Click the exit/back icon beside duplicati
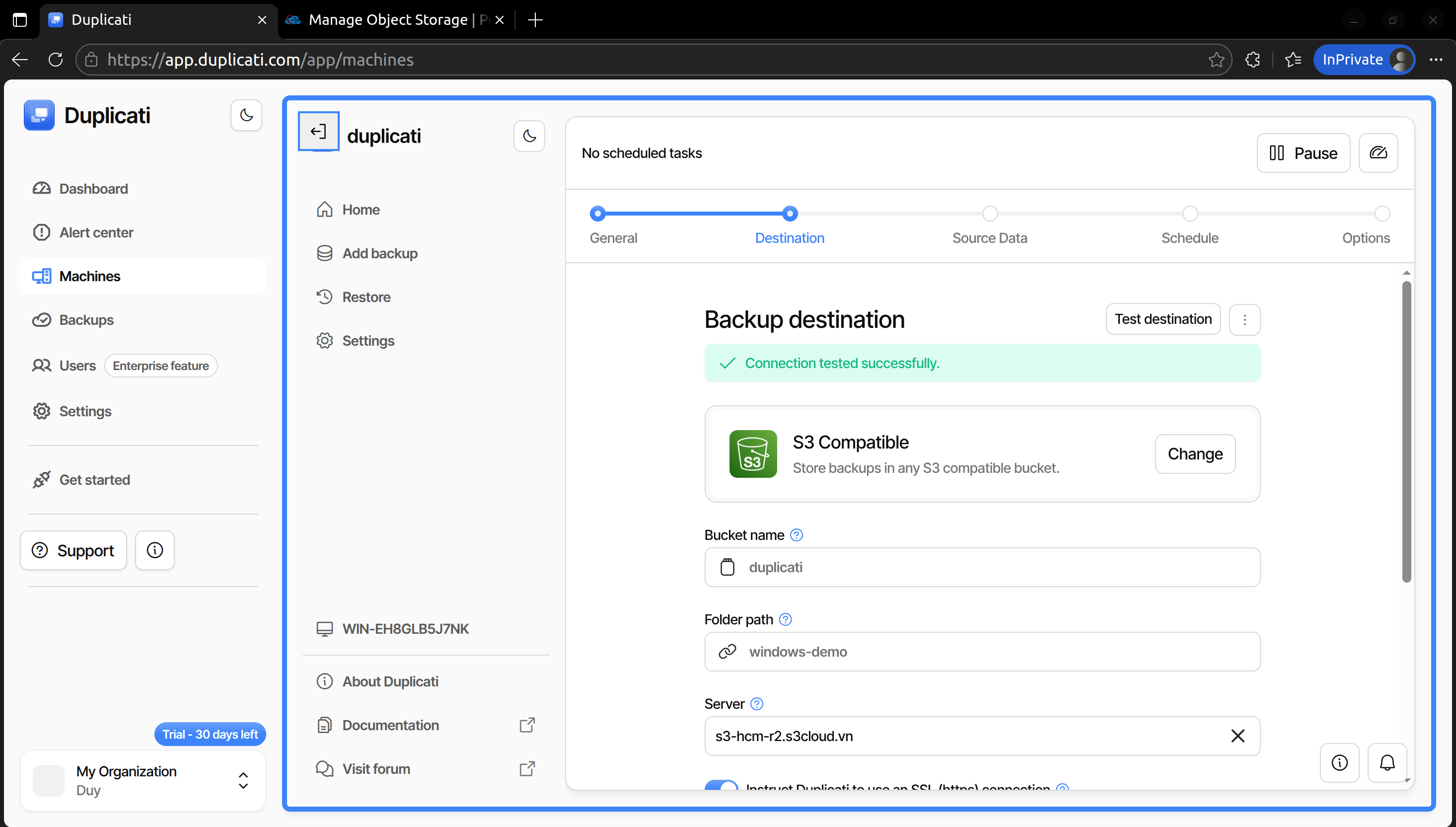The image size is (1456, 827). pyautogui.click(x=318, y=132)
